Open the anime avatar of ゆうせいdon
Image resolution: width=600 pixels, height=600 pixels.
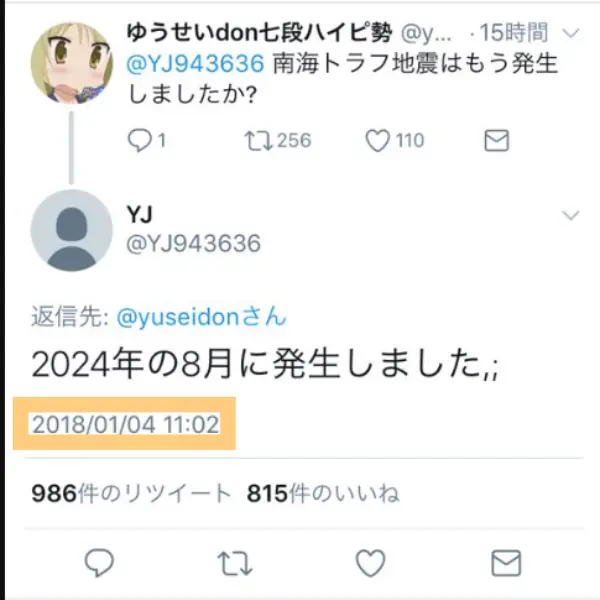point(72,63)
